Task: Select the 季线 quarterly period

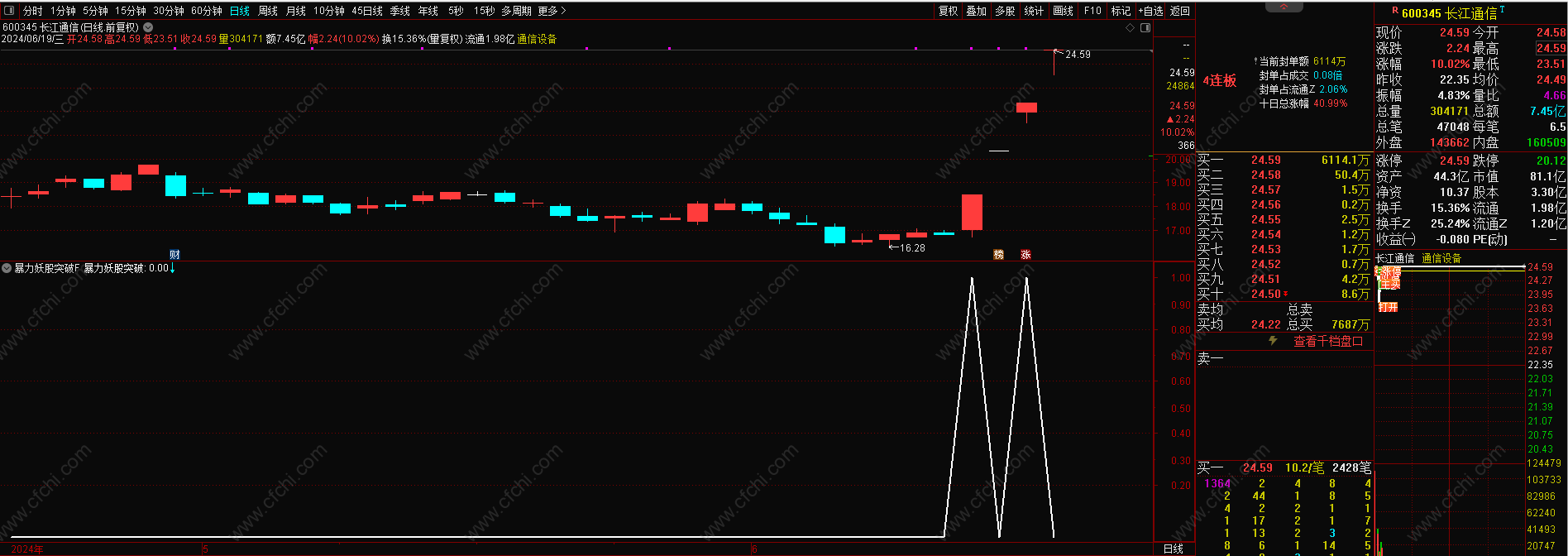Action: [x=400, y=11]
